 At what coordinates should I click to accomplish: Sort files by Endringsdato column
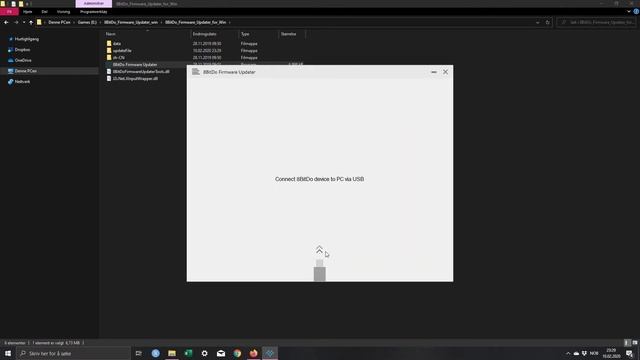[x=204, y=34]
